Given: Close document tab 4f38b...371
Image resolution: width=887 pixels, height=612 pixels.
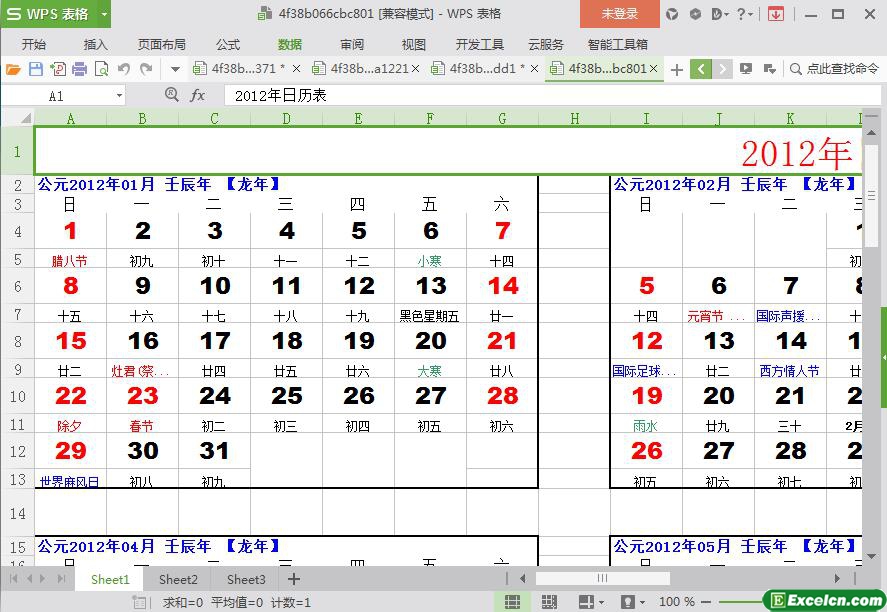Looking at the screenshot, I should [x=296, y=69].
